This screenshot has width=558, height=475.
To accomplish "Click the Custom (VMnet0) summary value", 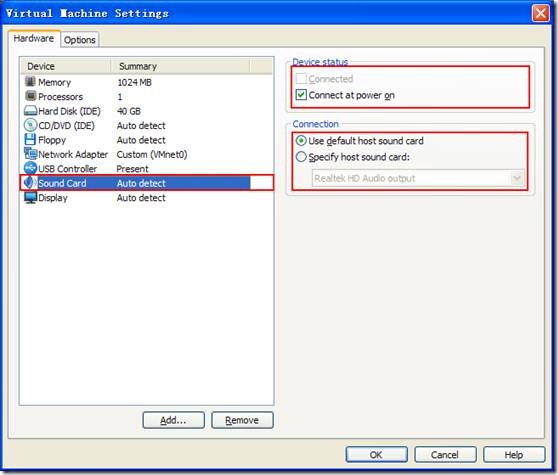I will click(152, 154).
